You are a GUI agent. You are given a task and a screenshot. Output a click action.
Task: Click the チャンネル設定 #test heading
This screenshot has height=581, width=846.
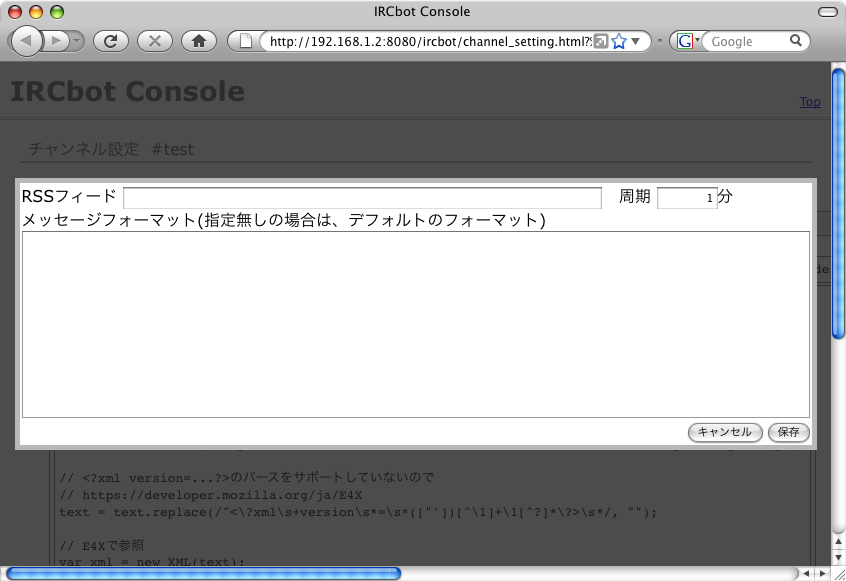click(x=111, y=149)
